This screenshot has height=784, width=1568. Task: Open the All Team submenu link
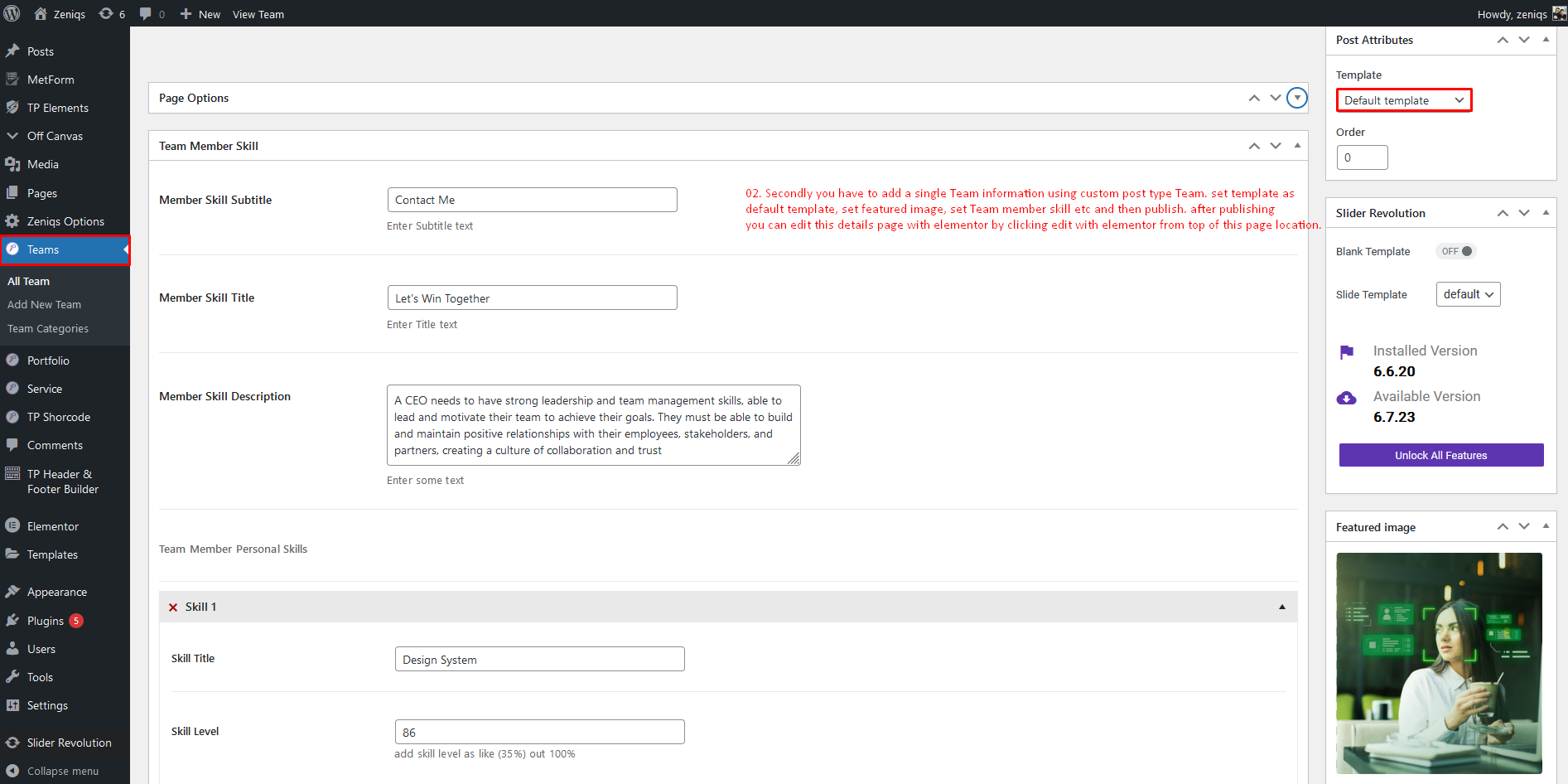pyautogui.click(x=28, y=281)
